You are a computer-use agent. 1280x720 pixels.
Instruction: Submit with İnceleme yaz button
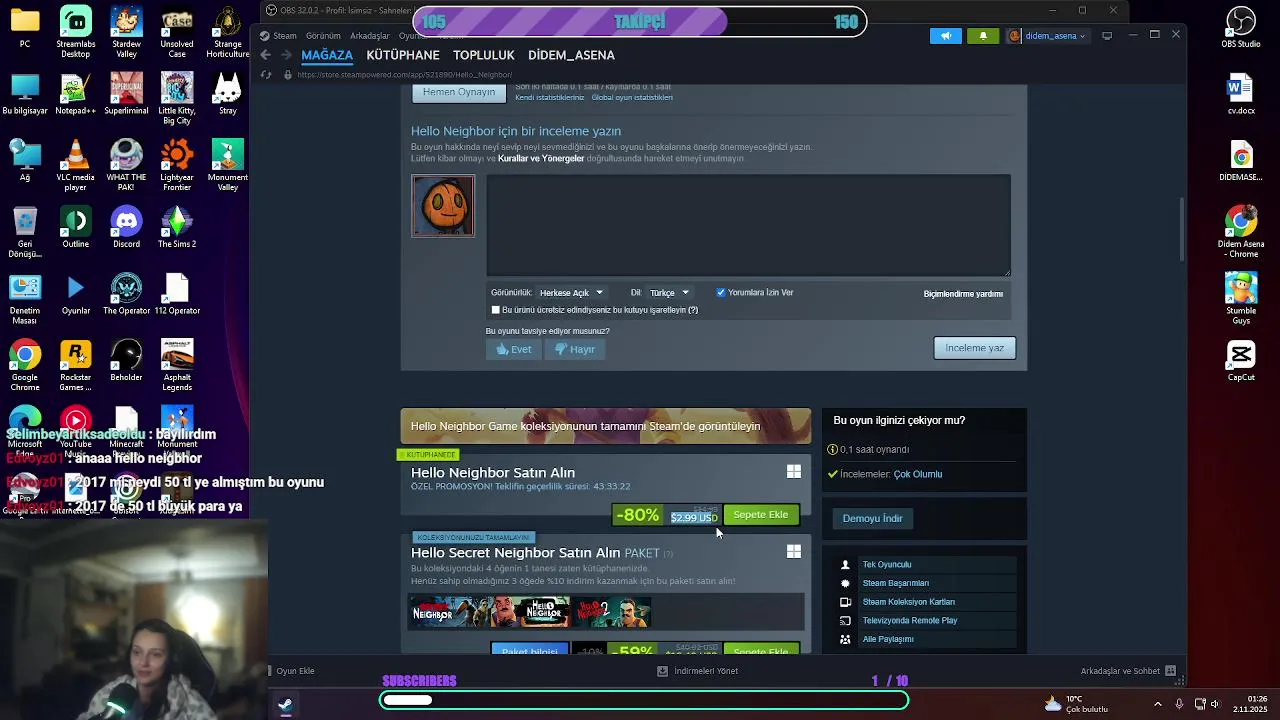(974, 348)
